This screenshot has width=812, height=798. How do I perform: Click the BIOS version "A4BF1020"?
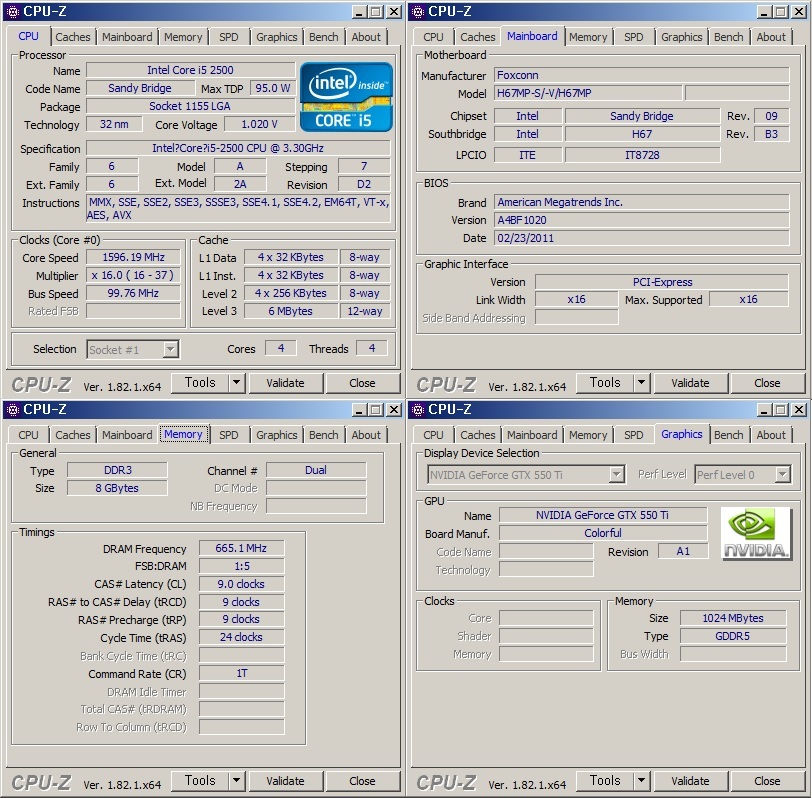click(x=641, y=220)
